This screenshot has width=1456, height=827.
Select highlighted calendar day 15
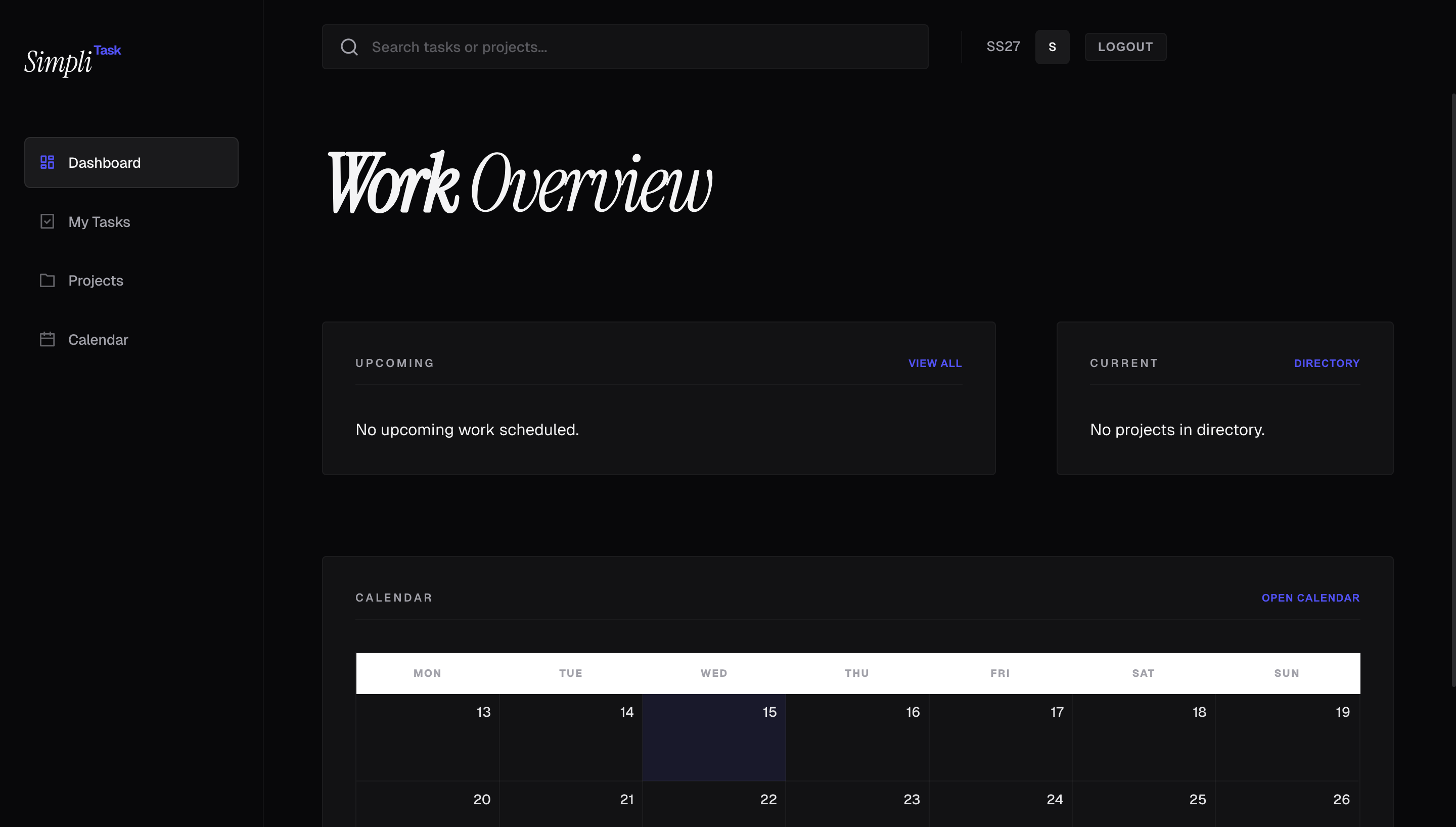tap(714, 738)
